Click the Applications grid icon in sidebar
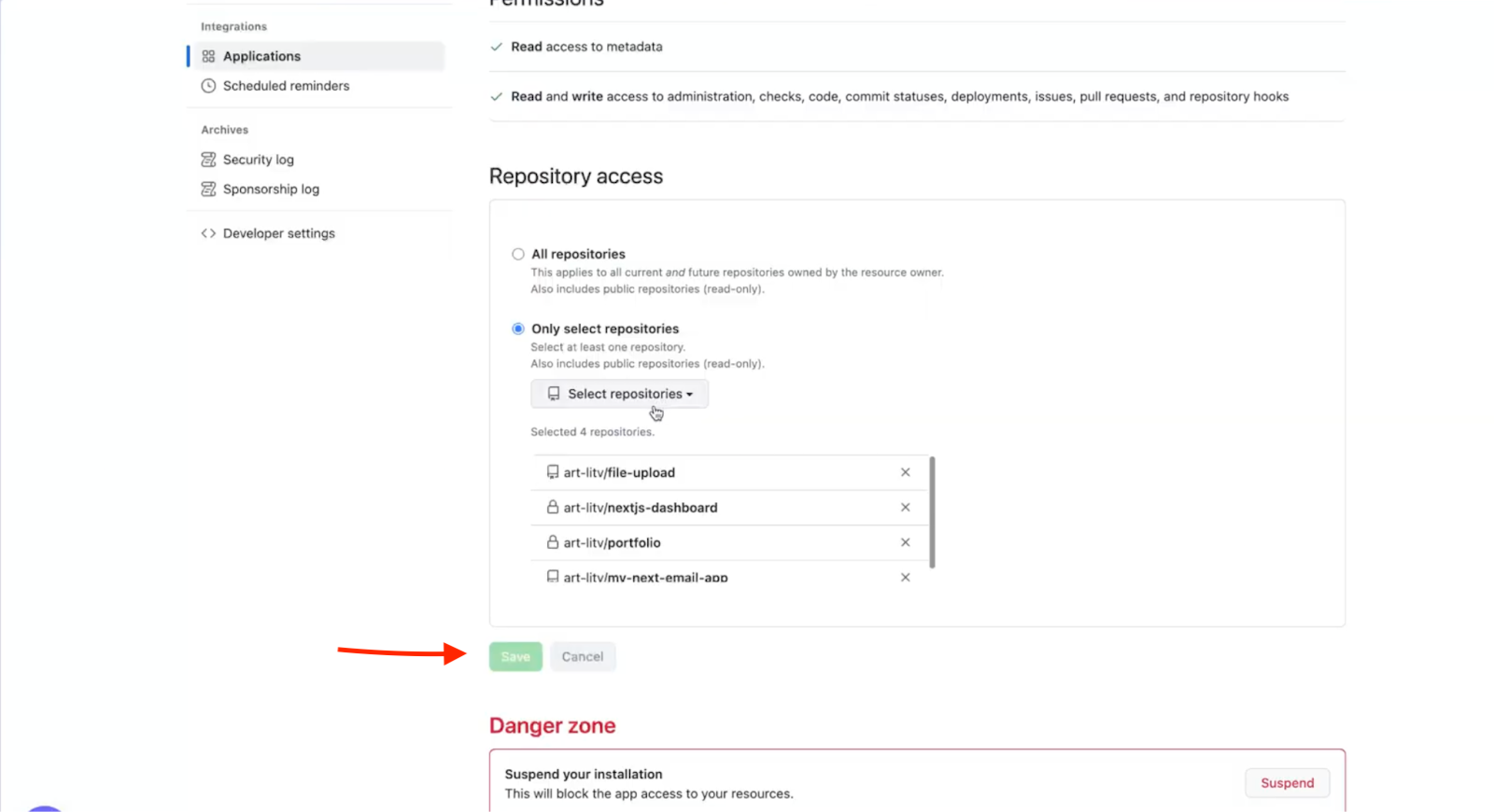This screenshot has height=812, width=1494. click(x=208, y=56)
